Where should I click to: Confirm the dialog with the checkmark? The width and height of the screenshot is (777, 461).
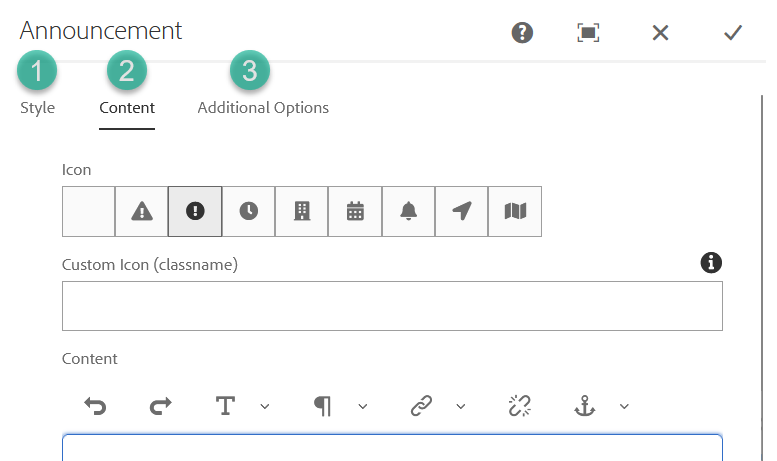733,32
